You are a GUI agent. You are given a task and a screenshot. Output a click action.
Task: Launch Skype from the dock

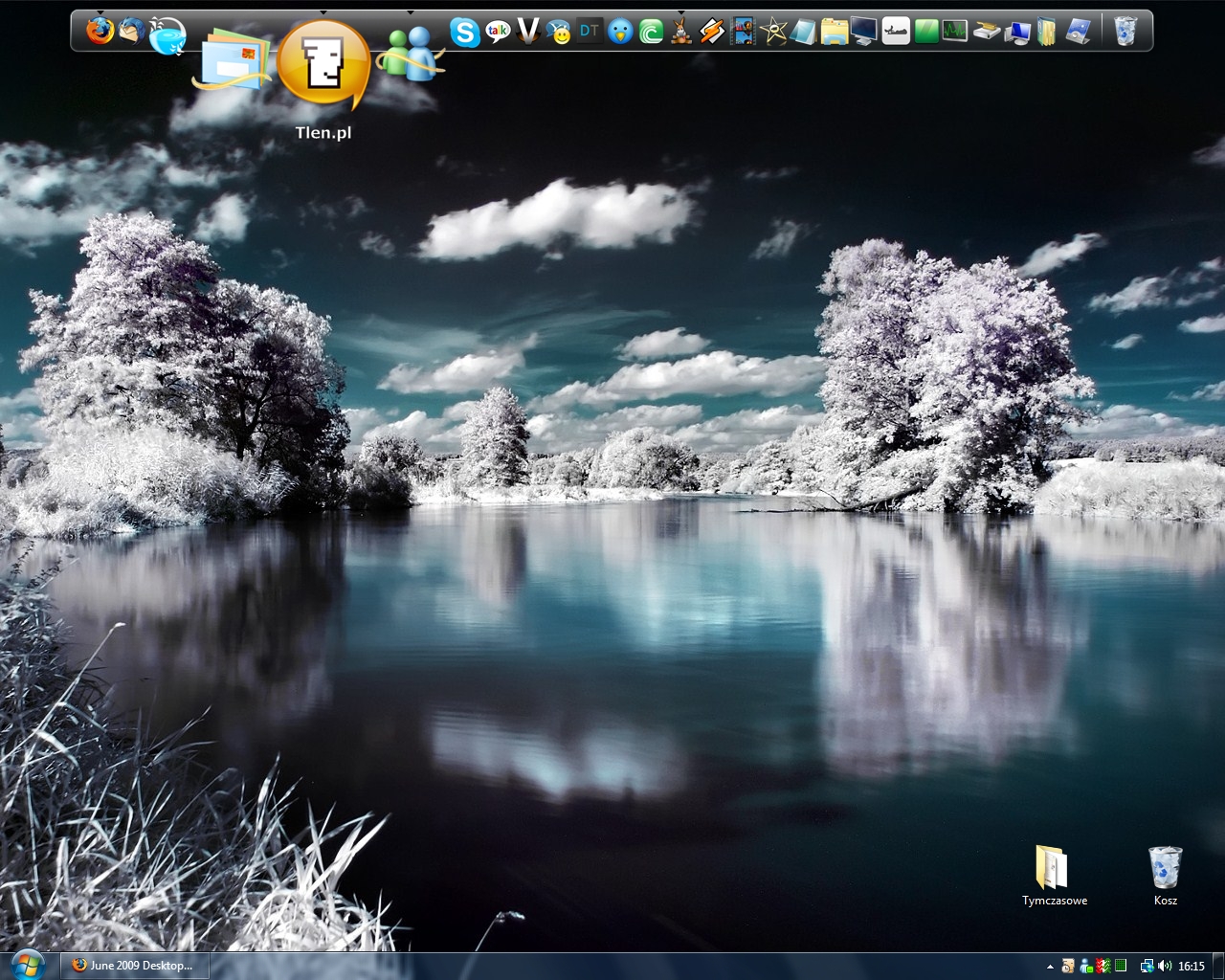(465, 33)
